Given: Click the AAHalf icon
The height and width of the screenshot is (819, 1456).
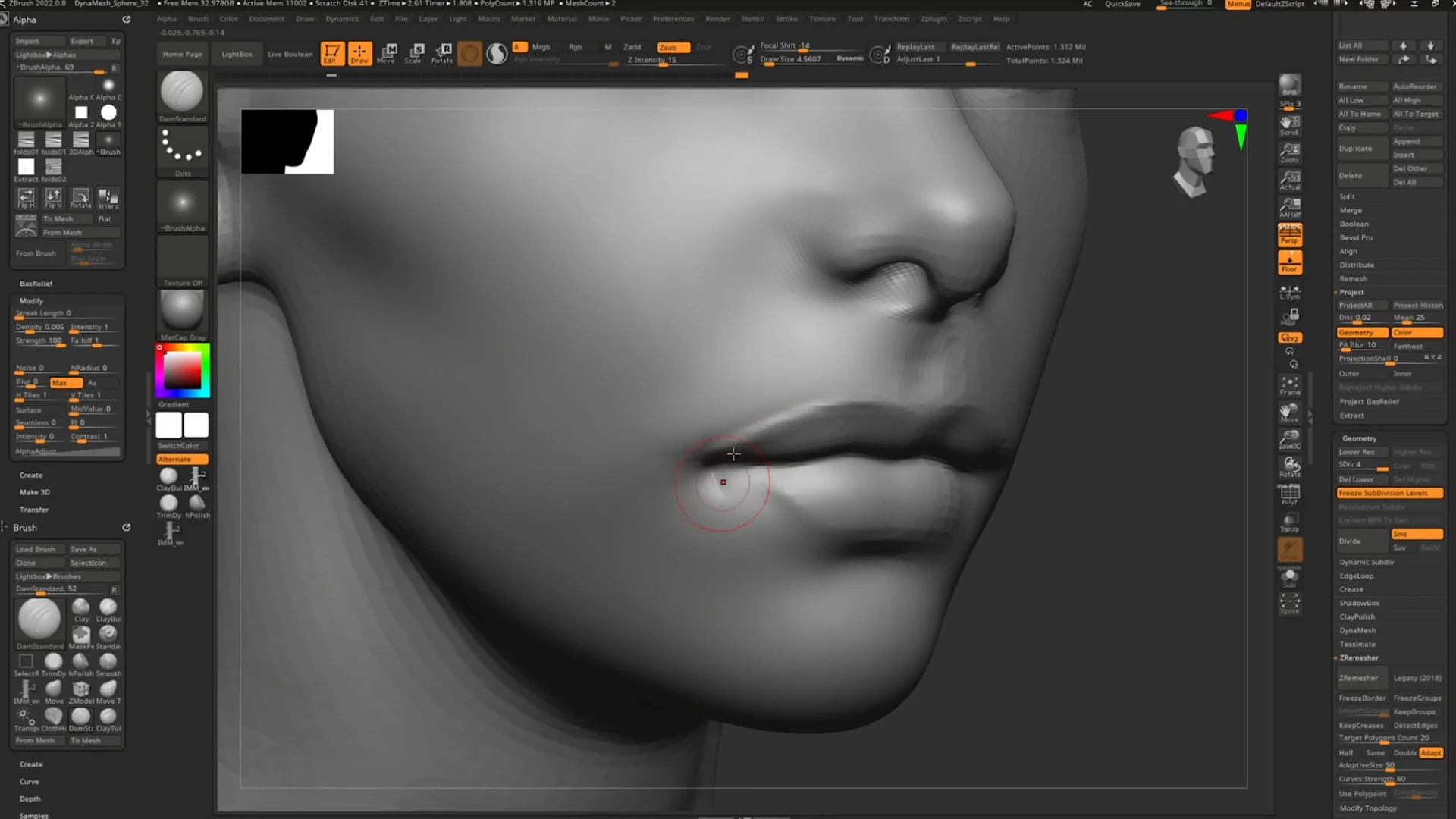Looking at the screenshot, I should pos(1289,207).
